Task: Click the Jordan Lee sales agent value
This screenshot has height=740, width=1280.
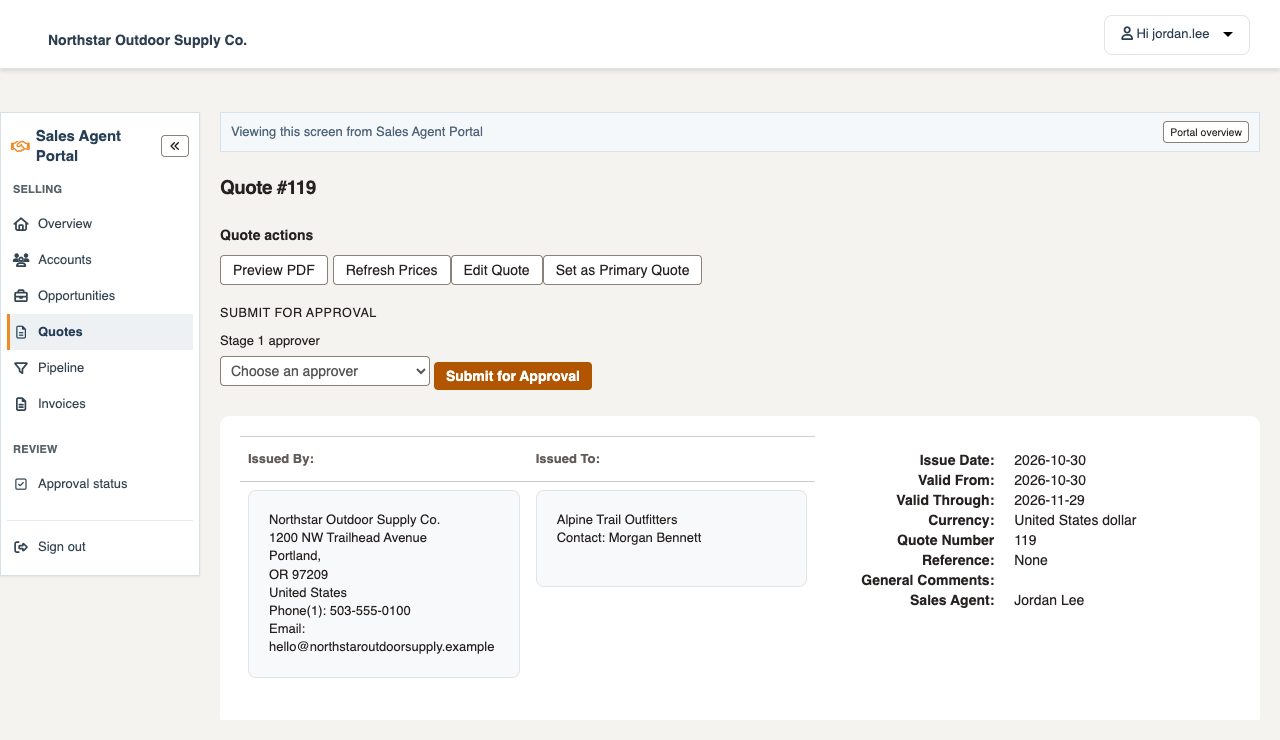Action: tap(1049, 600)
